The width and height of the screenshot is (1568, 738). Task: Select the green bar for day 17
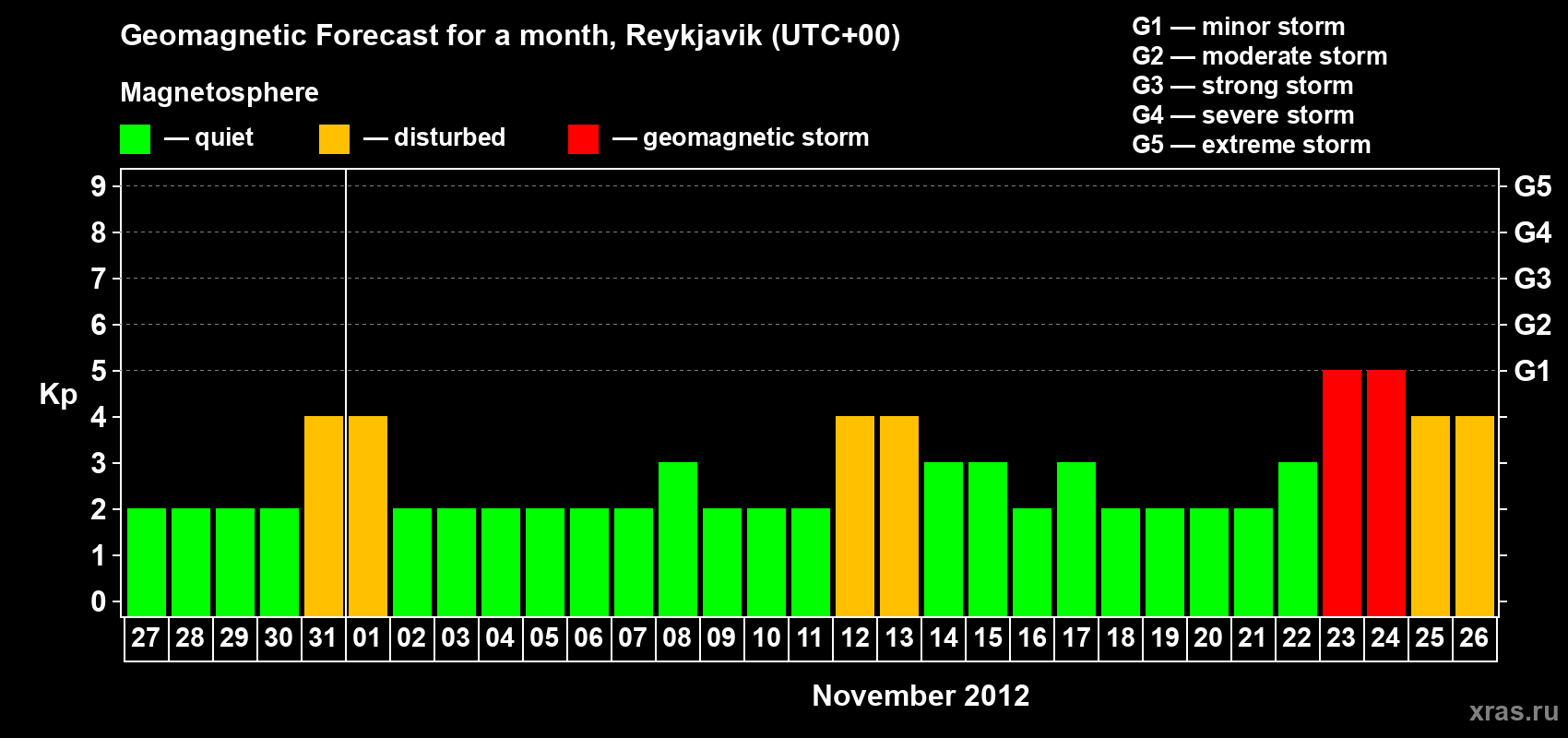pos(1076,539)
